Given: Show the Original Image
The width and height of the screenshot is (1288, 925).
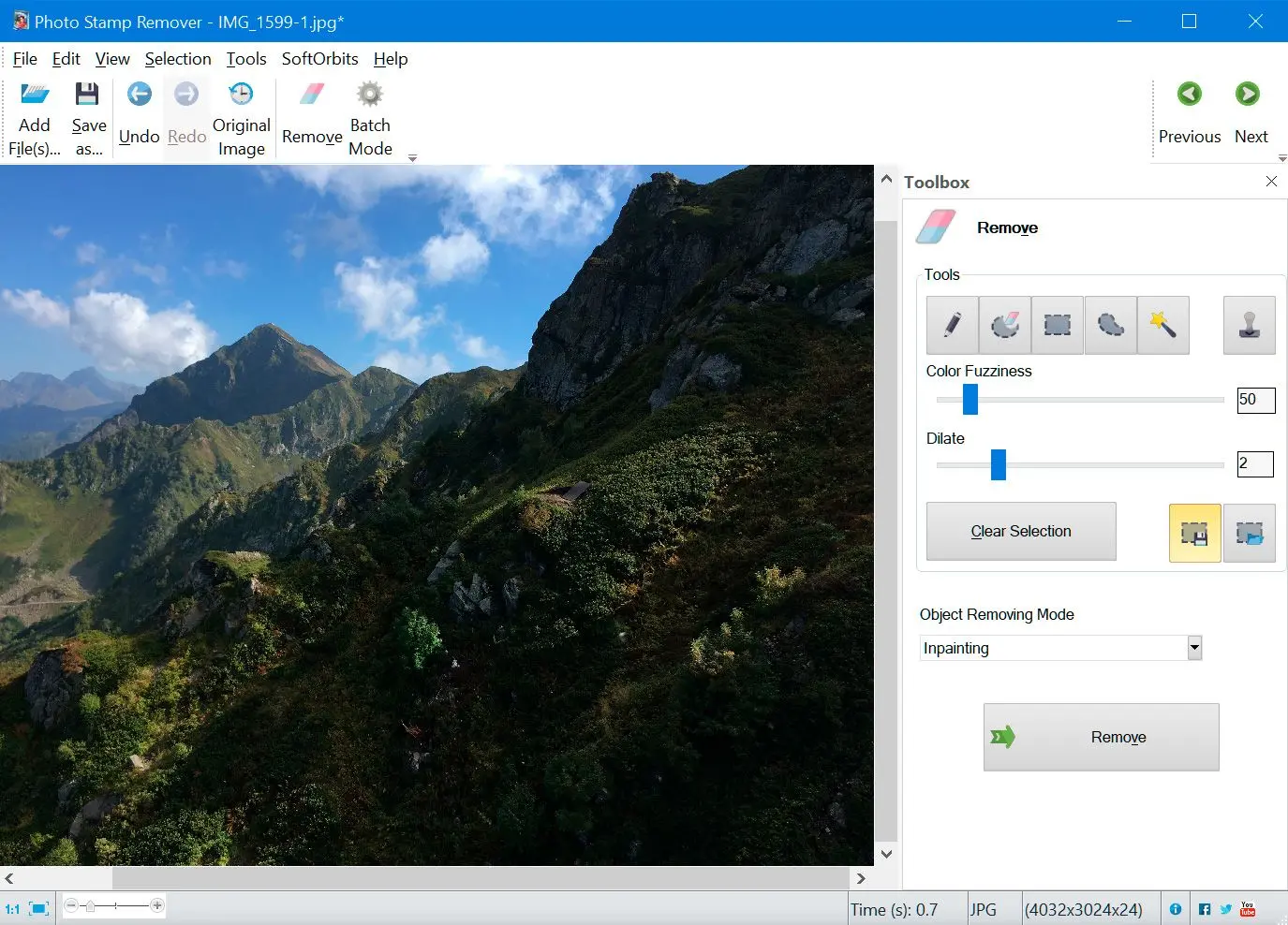Looking at the screenshot, I should tap(241, 119).
